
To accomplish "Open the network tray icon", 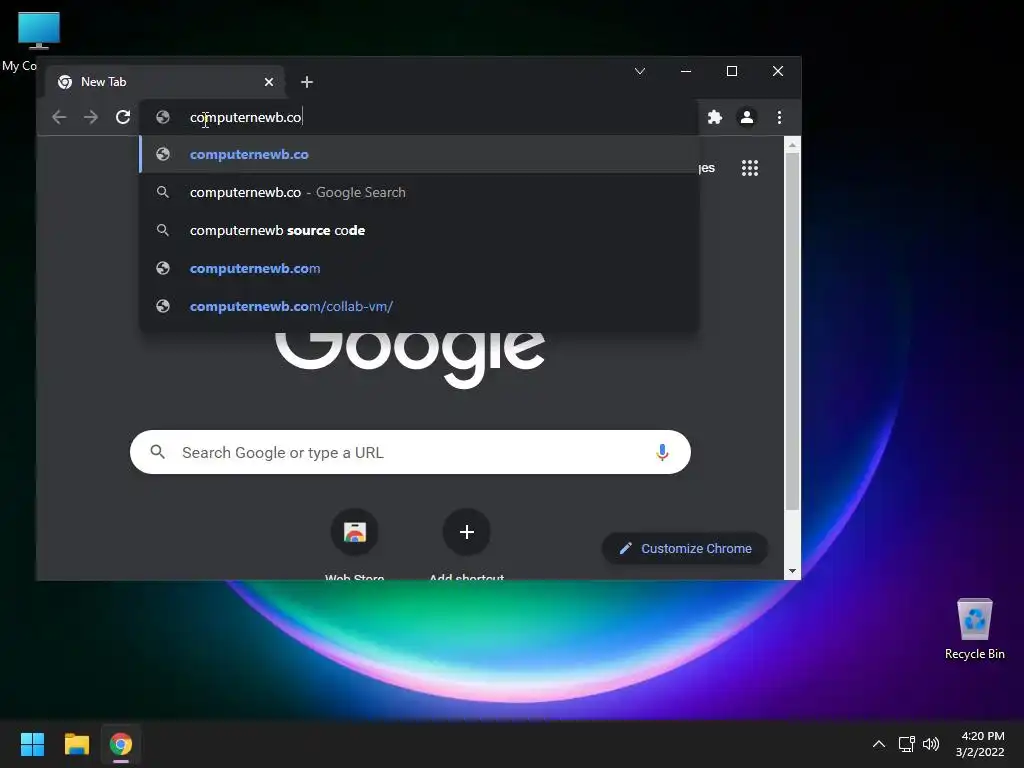I will (906, 744).
